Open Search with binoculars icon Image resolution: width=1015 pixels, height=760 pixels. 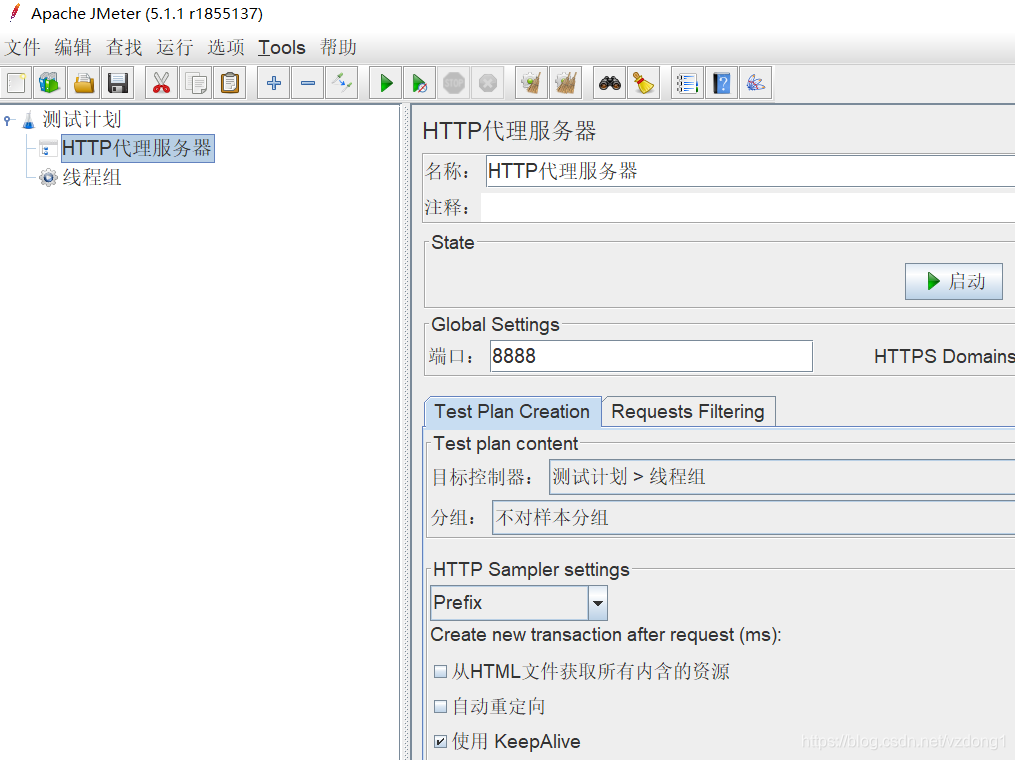[x=610, y=83]
